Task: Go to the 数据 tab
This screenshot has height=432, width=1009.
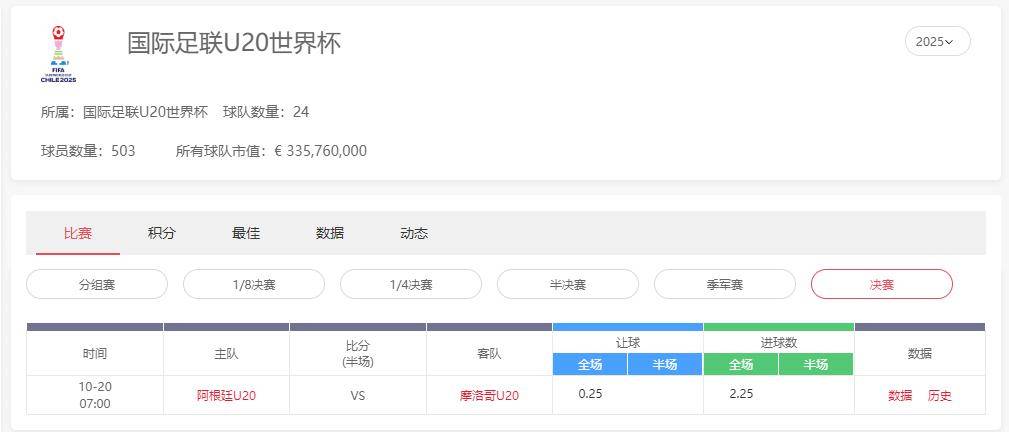Action: click(x=330, y=233)
